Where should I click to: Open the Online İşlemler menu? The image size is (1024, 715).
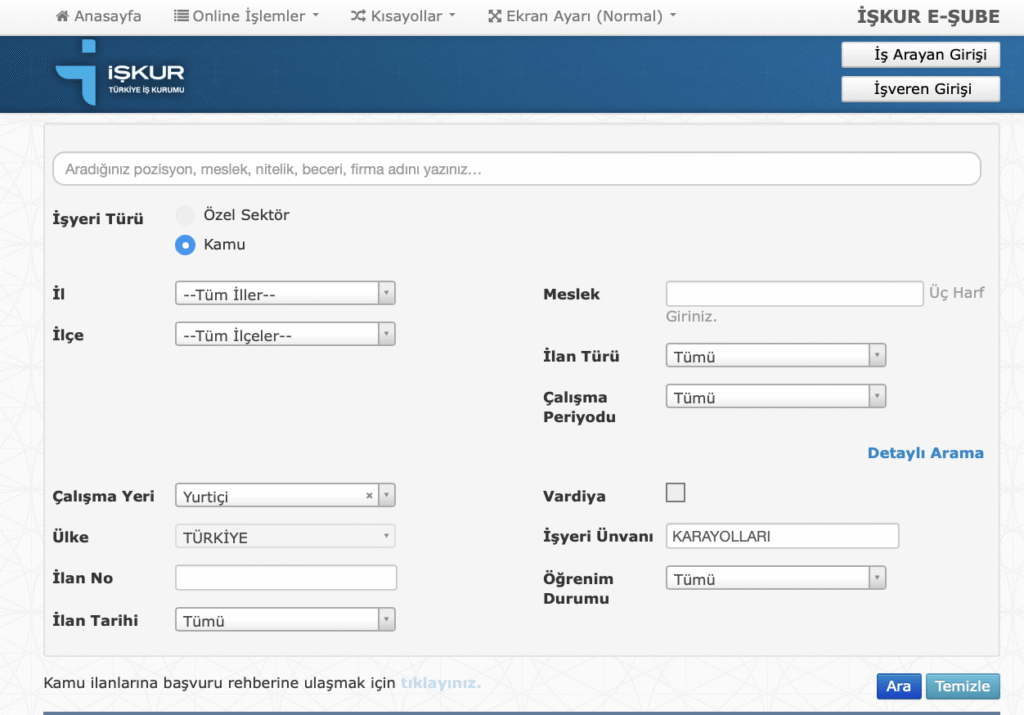point(247,16)
